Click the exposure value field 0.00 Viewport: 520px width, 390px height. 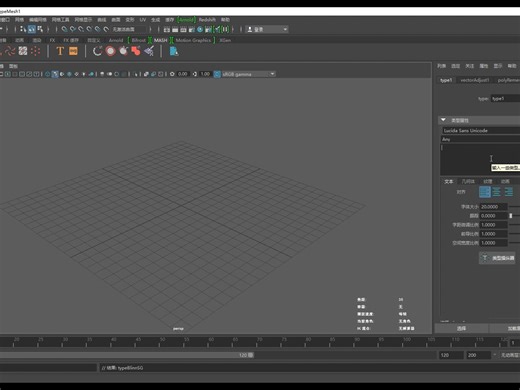pos(182,74)
